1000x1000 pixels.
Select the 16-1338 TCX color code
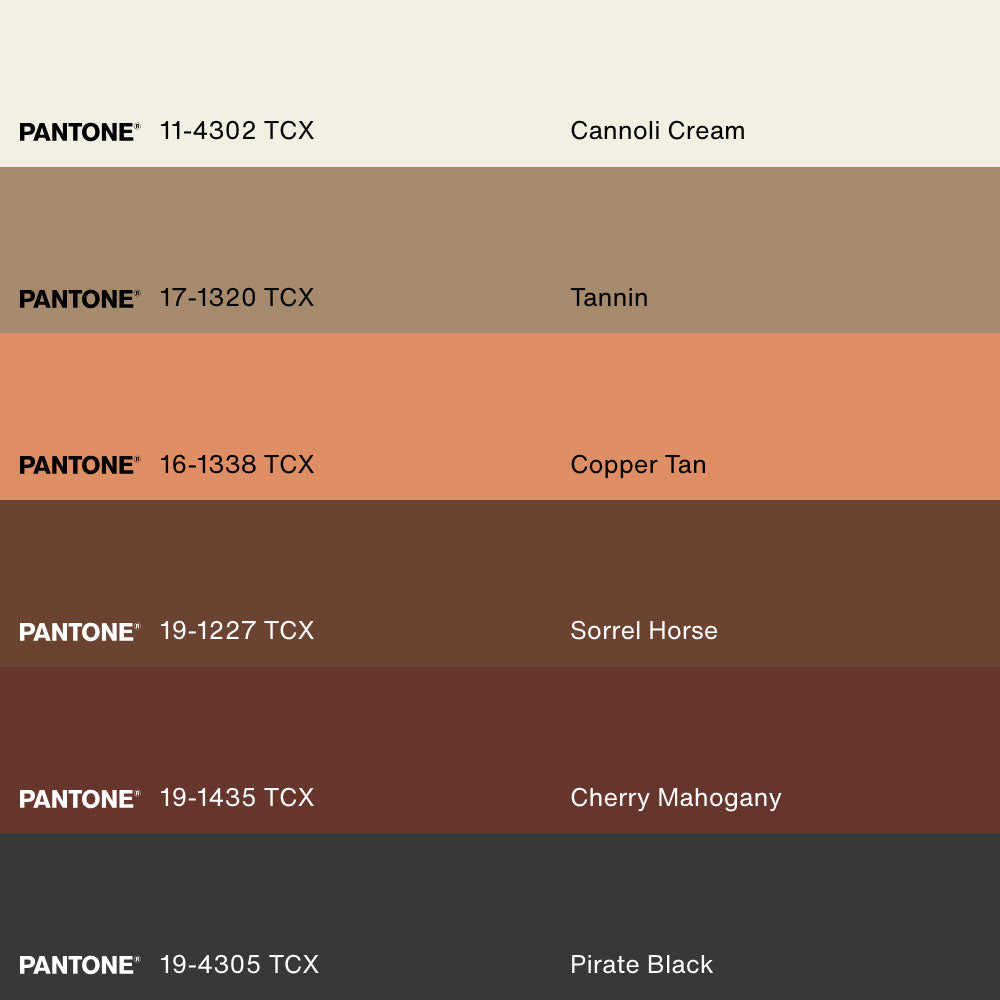pyautogui.click(x=237, y=465)
